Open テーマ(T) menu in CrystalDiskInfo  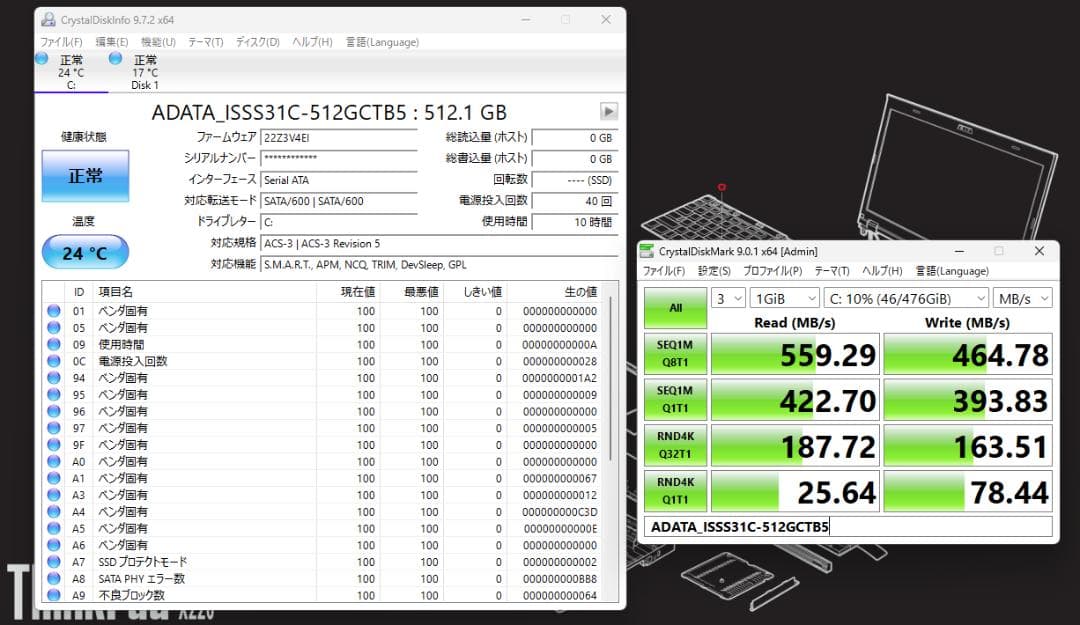tap(206, 42)
